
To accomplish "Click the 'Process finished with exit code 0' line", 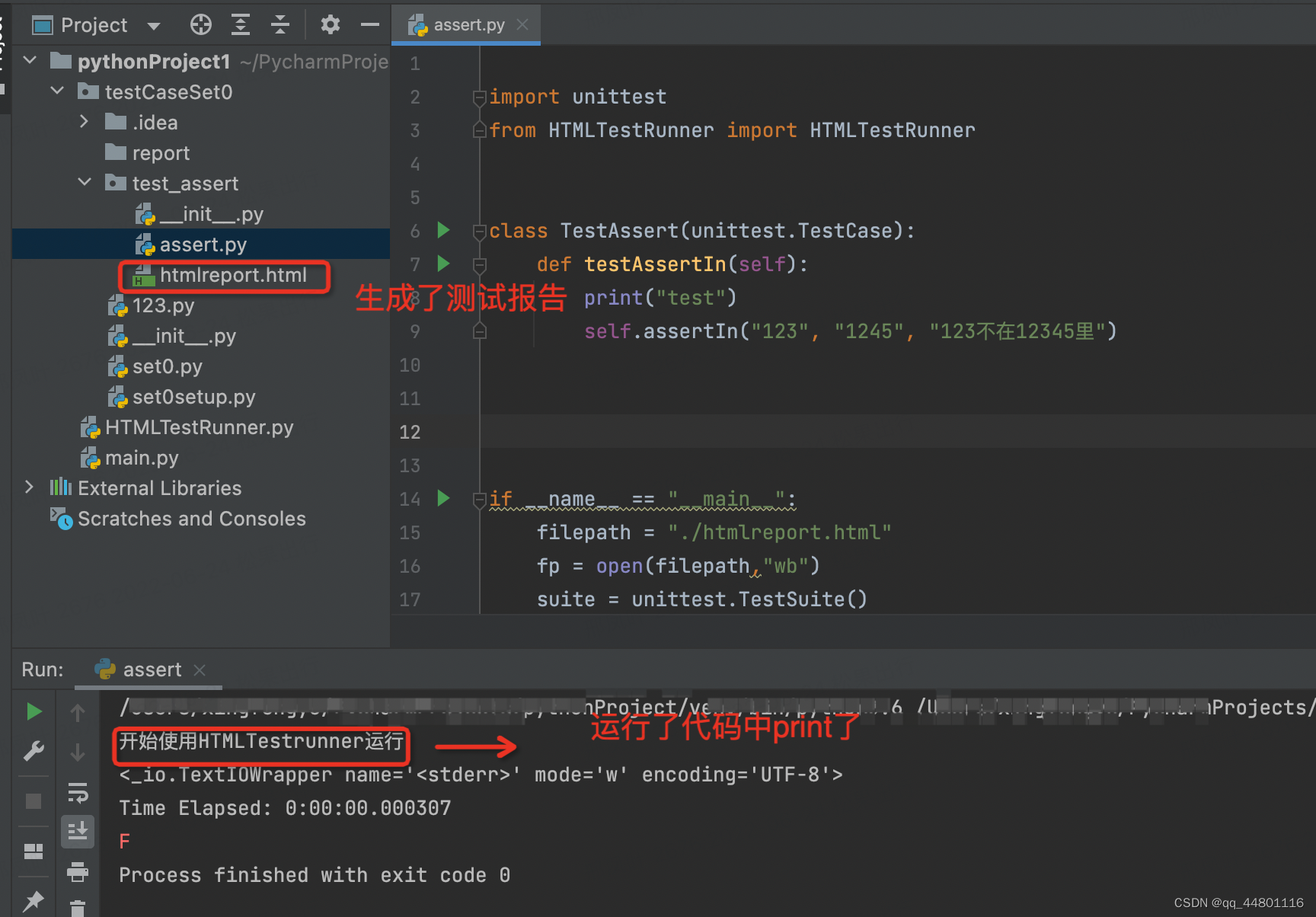I will point(315,875).
